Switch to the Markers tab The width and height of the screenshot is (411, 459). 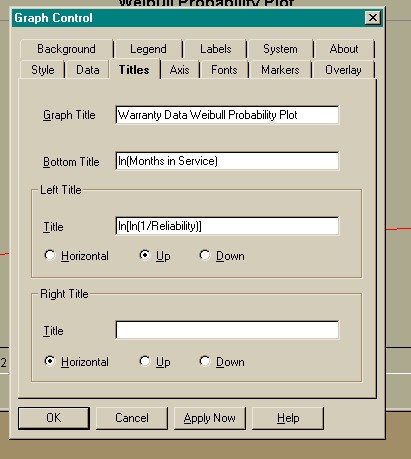coord(280,70)
